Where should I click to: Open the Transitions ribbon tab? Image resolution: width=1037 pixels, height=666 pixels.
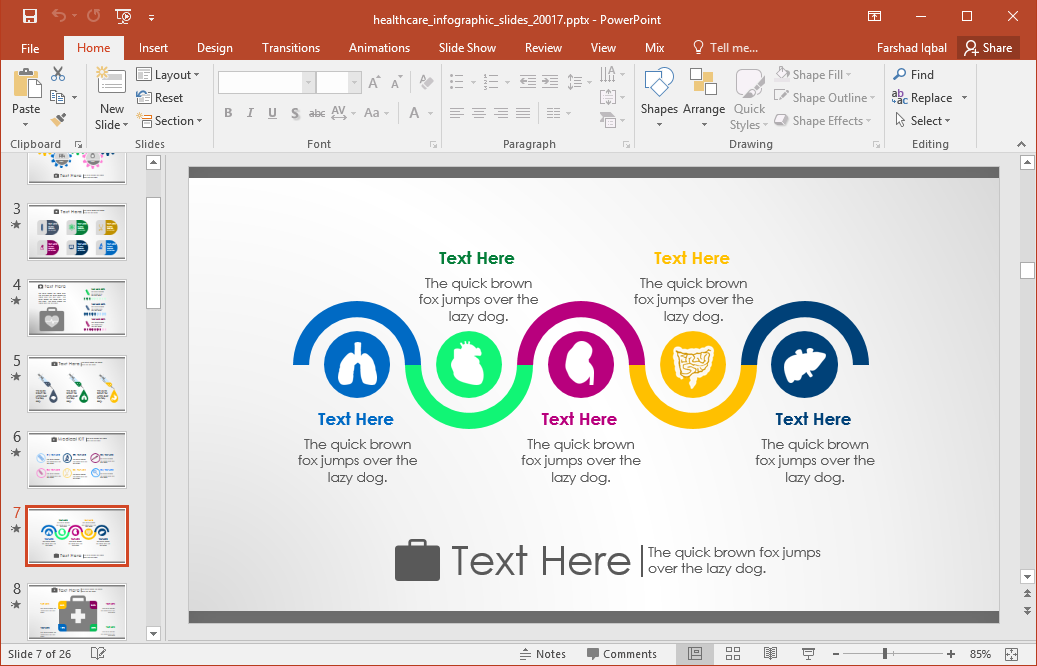291,48
